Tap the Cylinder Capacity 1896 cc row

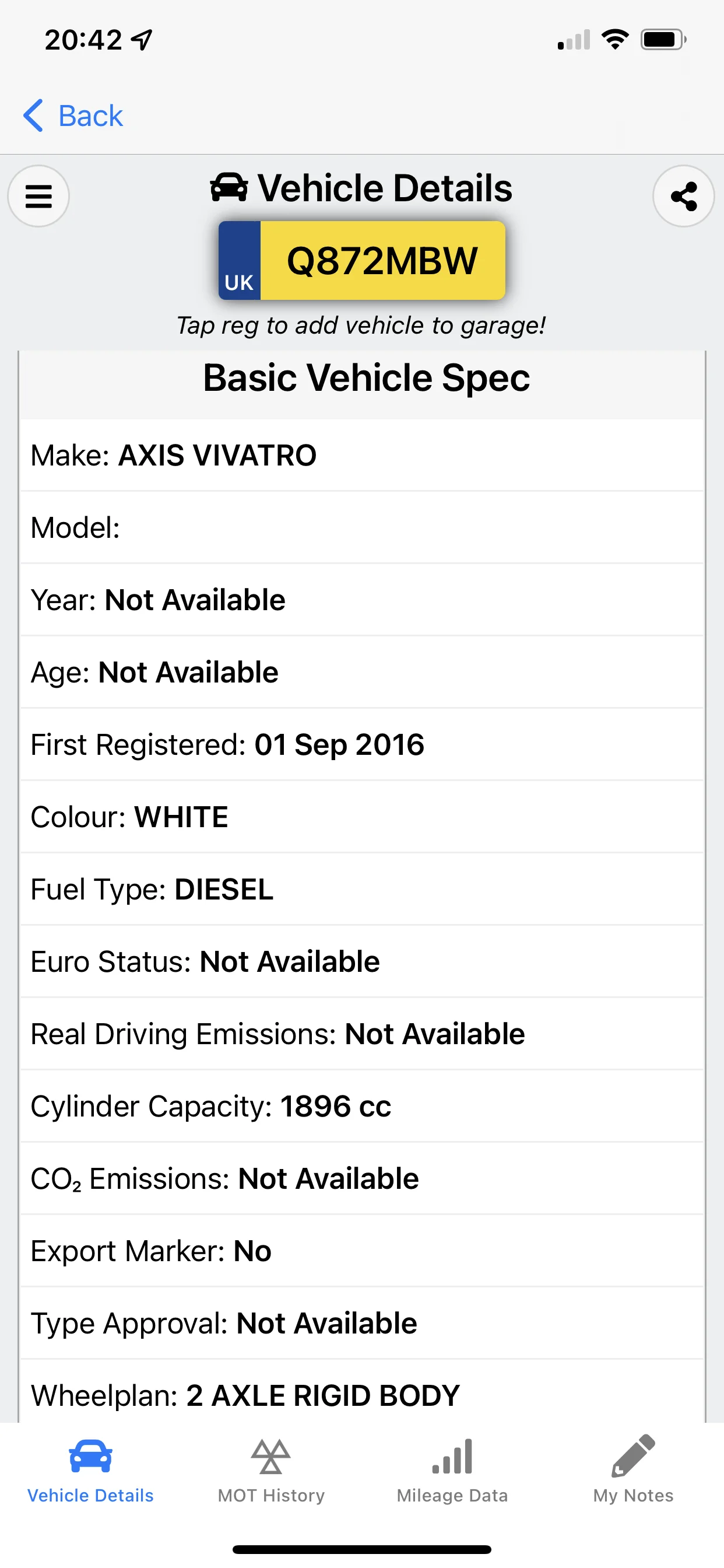[x=362, y=1107]
